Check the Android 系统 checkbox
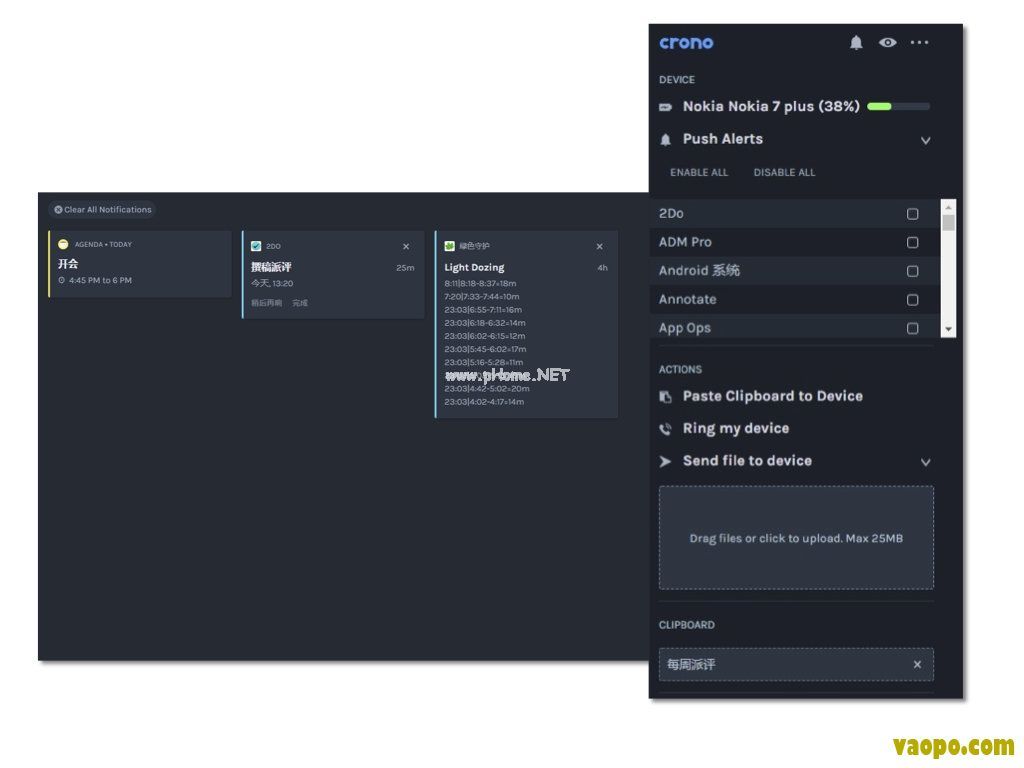This screenshot has width=1024, height=768. (x=912, y=271)
